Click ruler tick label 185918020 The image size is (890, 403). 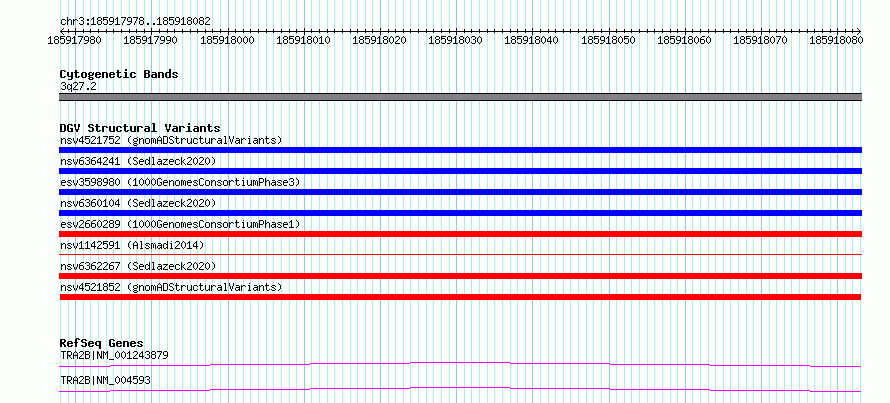[x=379, y=40]
